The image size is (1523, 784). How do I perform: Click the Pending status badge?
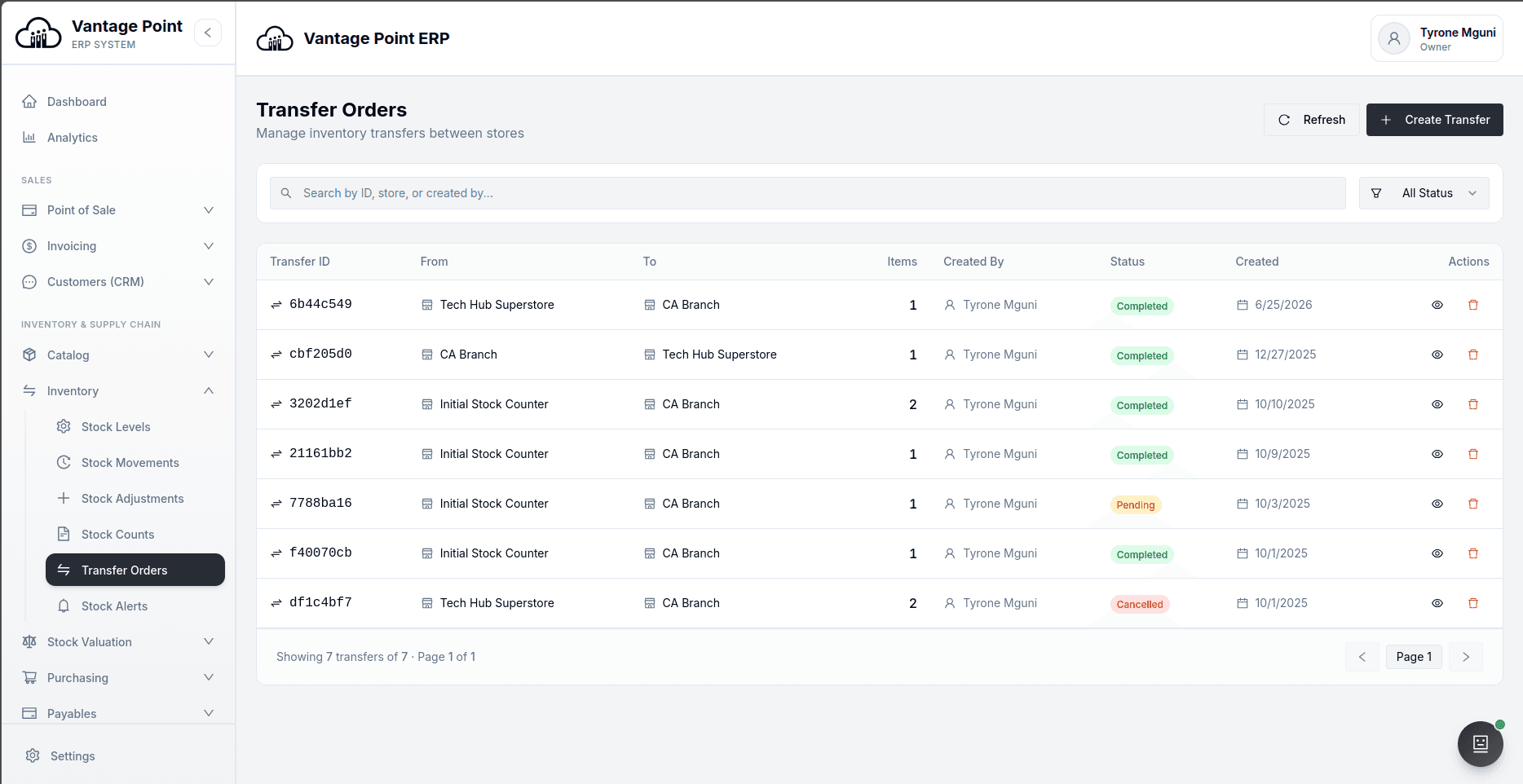[1136, 505]
